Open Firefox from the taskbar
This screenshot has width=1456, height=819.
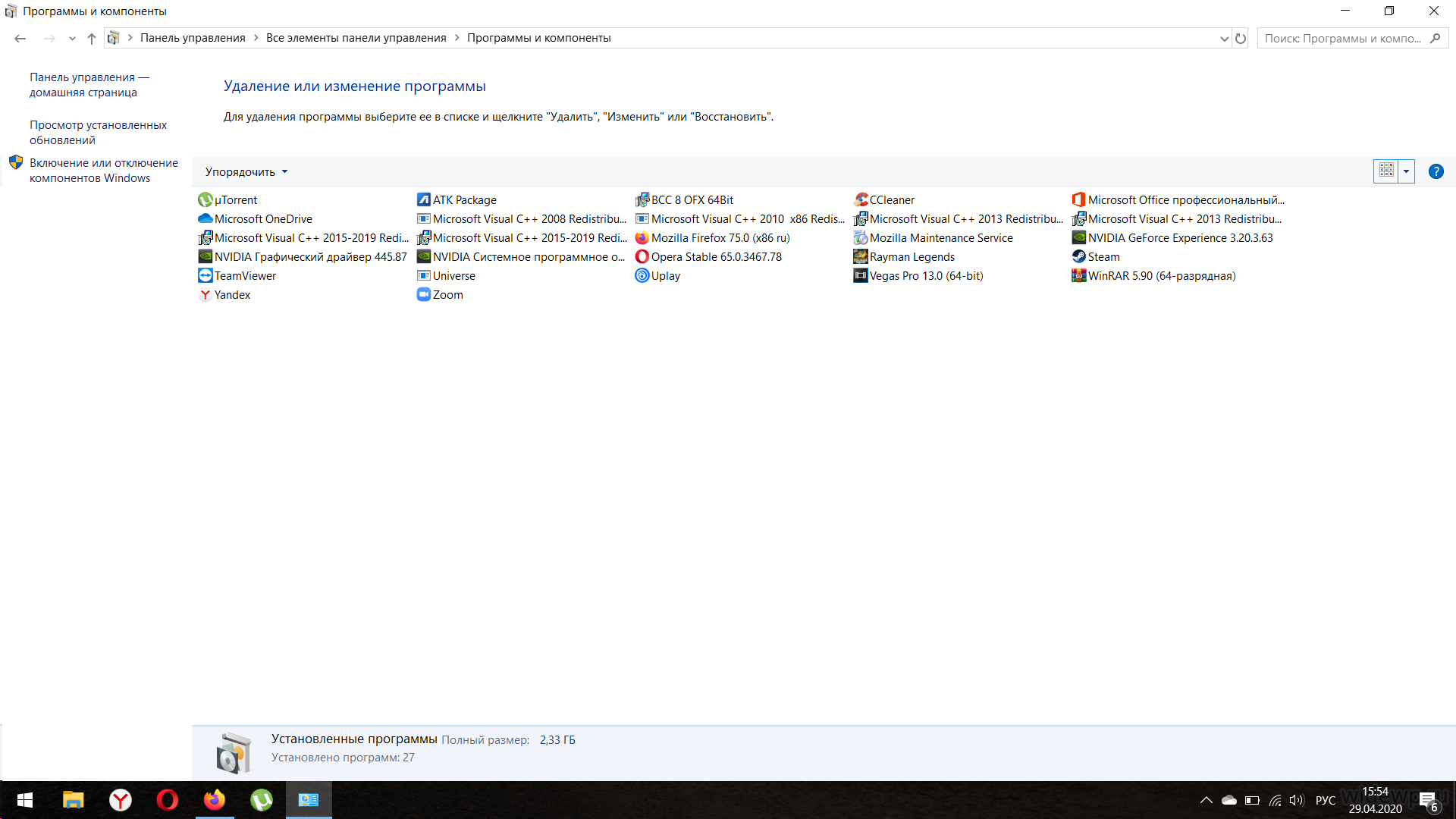tap(215, 800)
